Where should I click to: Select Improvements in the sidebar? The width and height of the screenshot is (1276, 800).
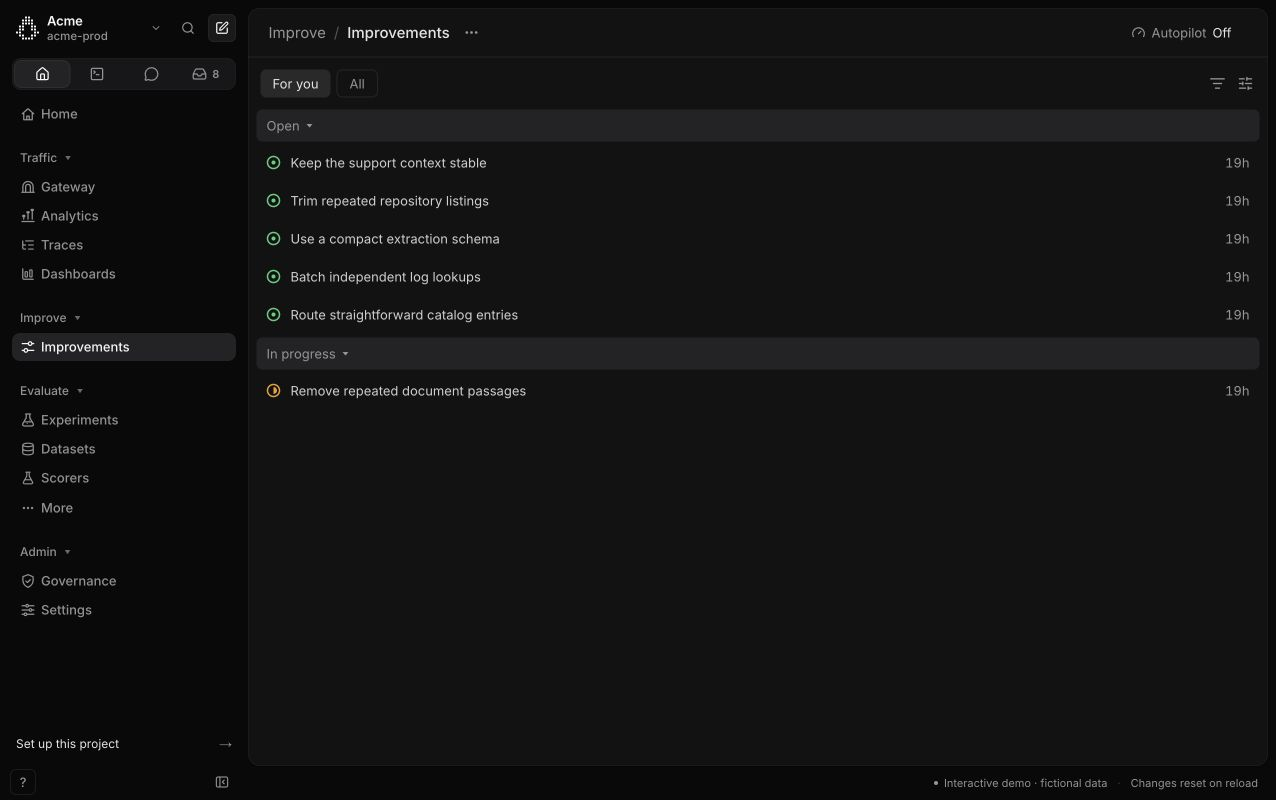click(124, 347)
